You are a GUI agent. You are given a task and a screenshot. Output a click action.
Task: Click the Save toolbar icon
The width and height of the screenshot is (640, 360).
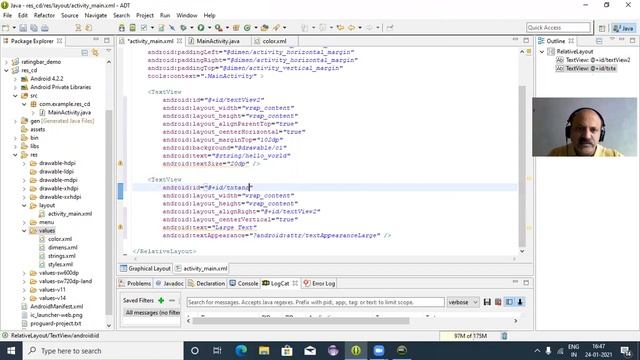(x=23, y=28)
